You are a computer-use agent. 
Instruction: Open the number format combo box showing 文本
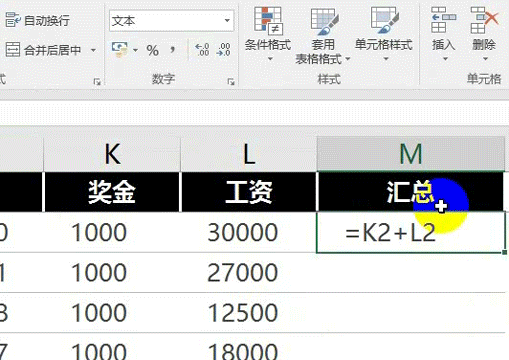pos(171,21)
